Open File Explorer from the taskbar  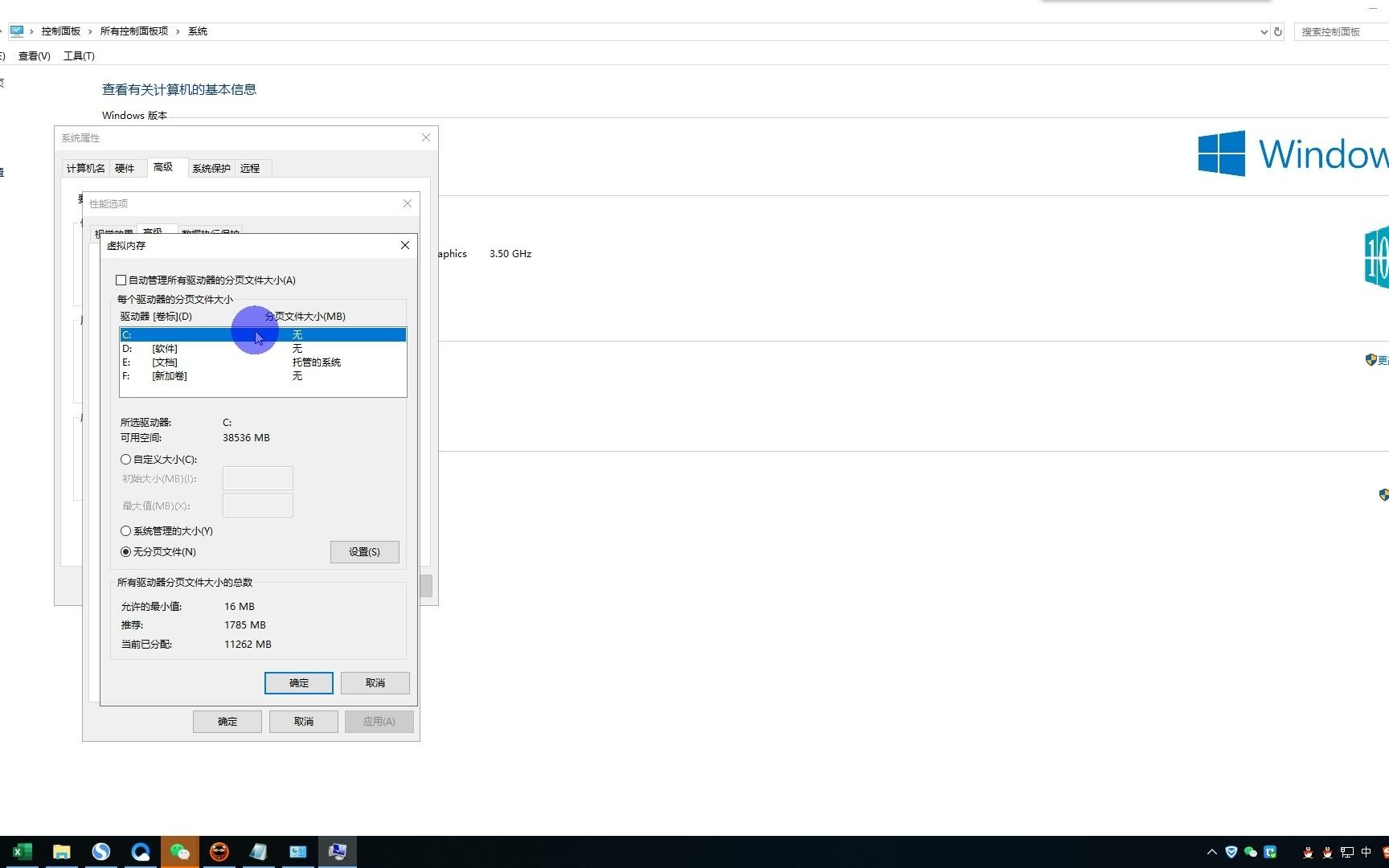pos(61,852)
